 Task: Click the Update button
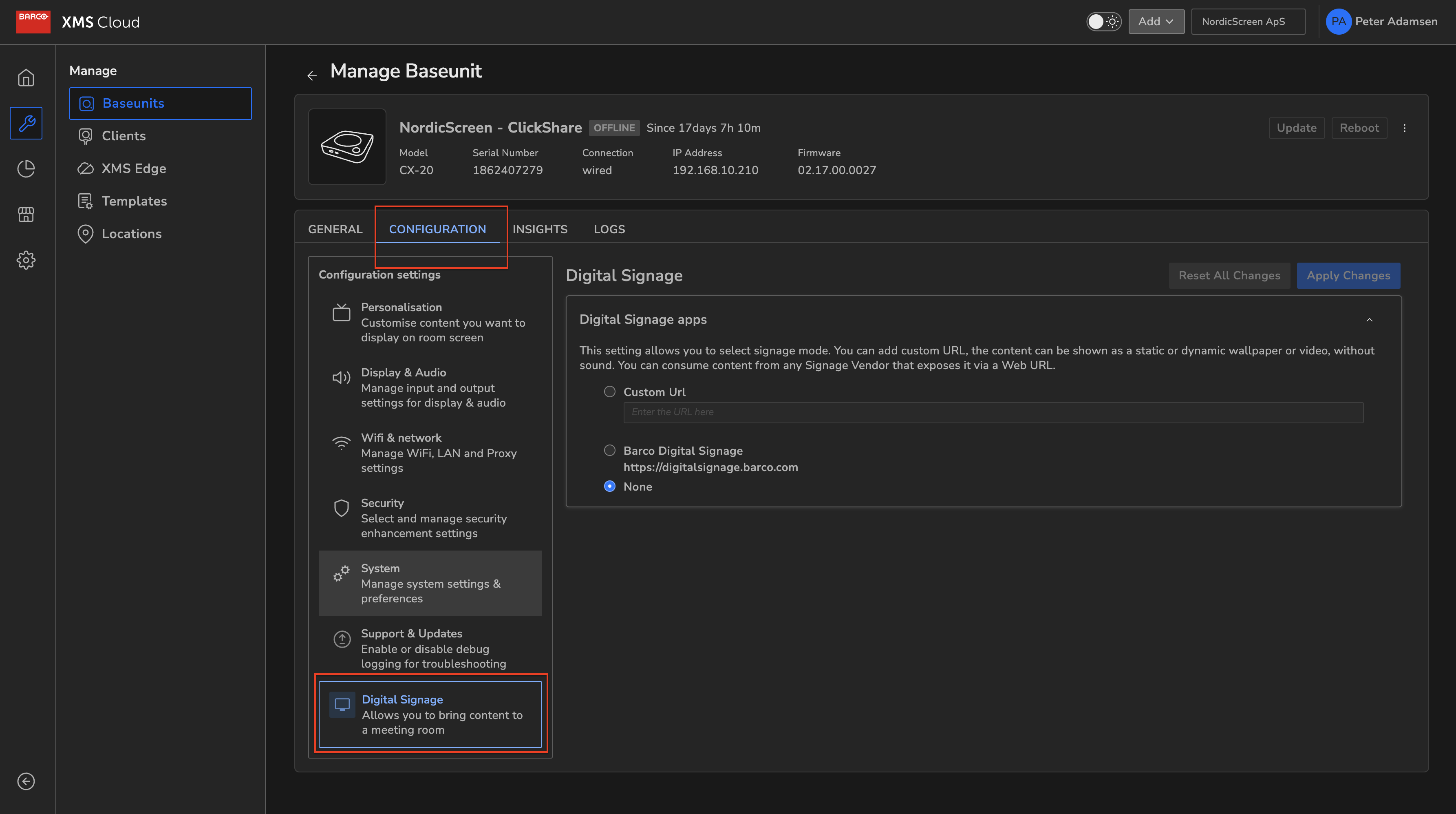tap(1296, 128)
